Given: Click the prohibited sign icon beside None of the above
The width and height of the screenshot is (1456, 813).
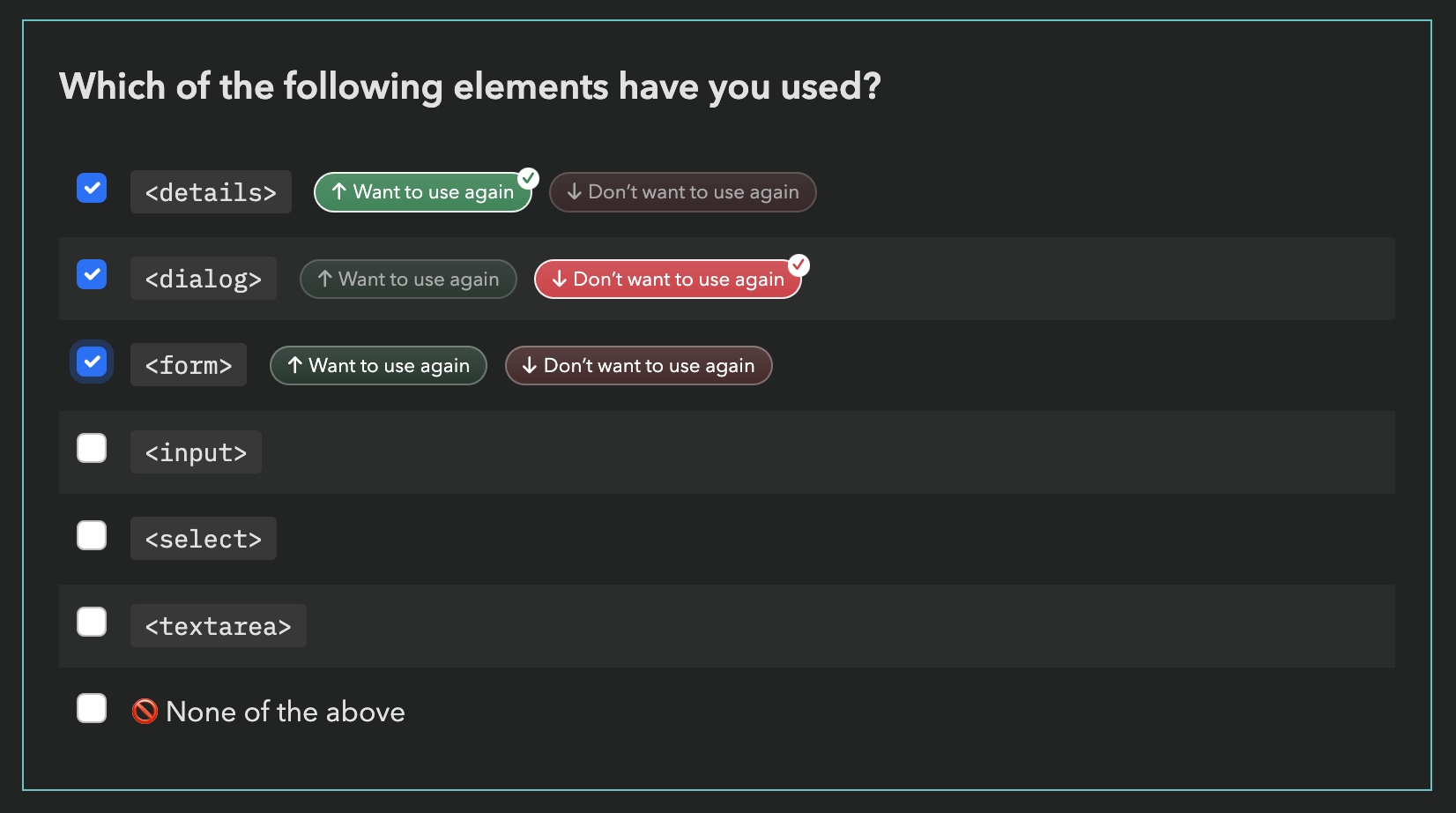Looking at the screenshot, I should tap(145, 712).
